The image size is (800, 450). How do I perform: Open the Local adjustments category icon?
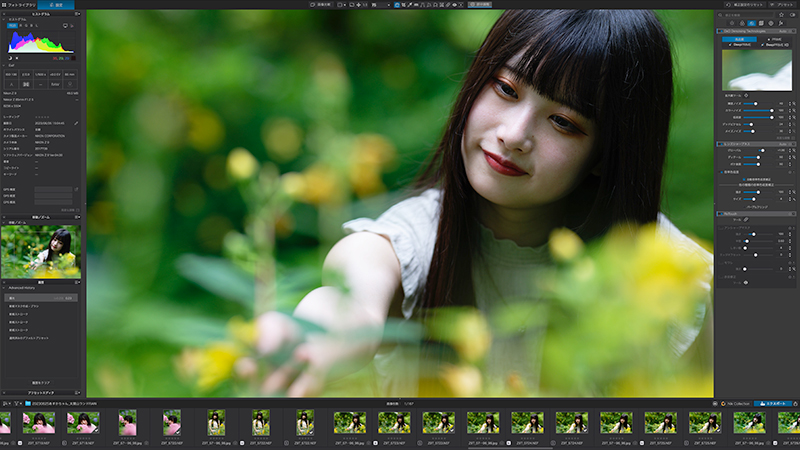point(771,23)
